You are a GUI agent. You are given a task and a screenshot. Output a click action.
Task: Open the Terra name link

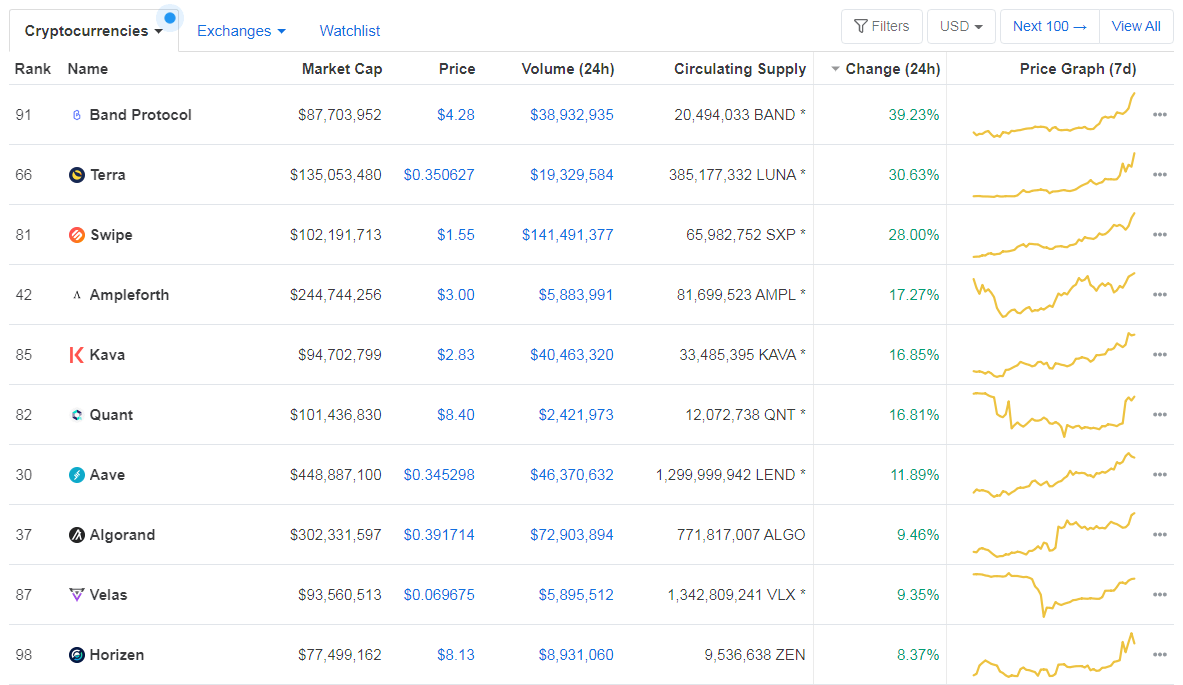(x=108, y=175)
